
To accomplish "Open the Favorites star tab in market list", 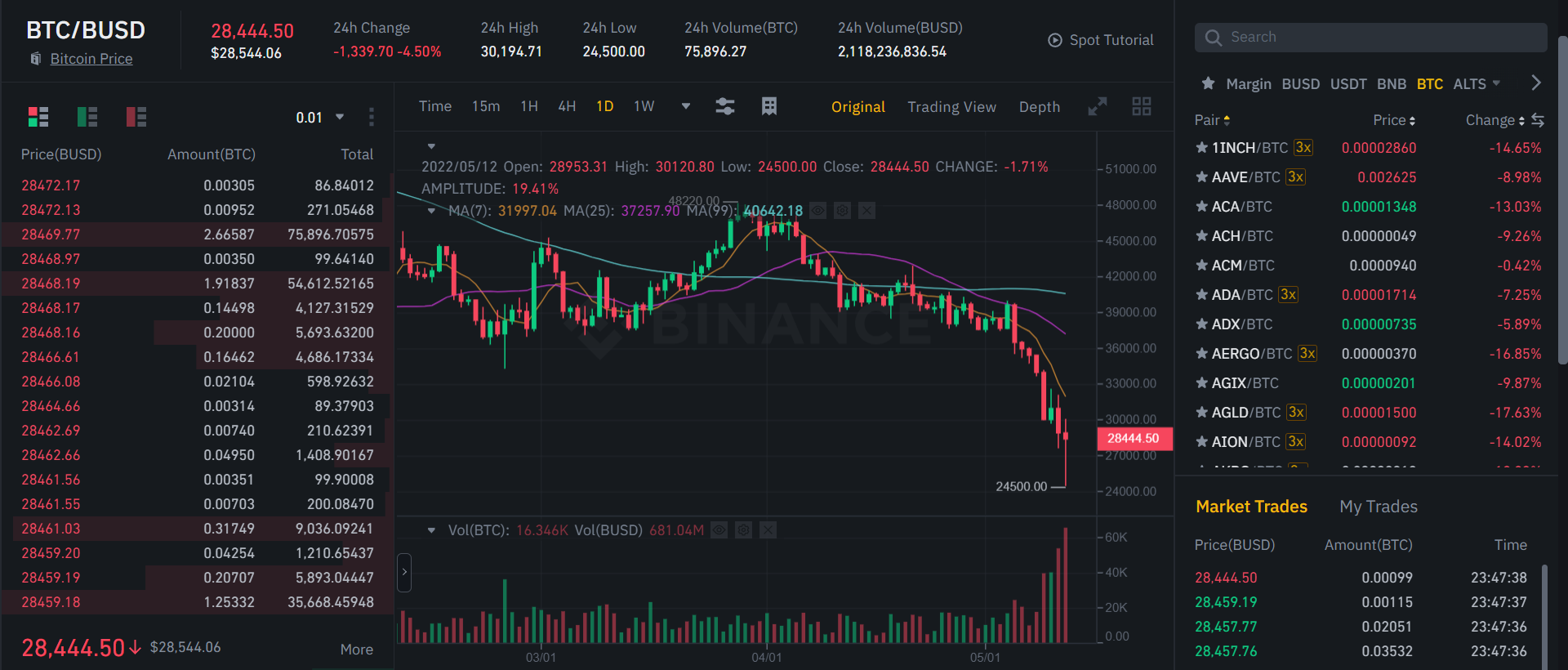I will (x=1208, y=83).
